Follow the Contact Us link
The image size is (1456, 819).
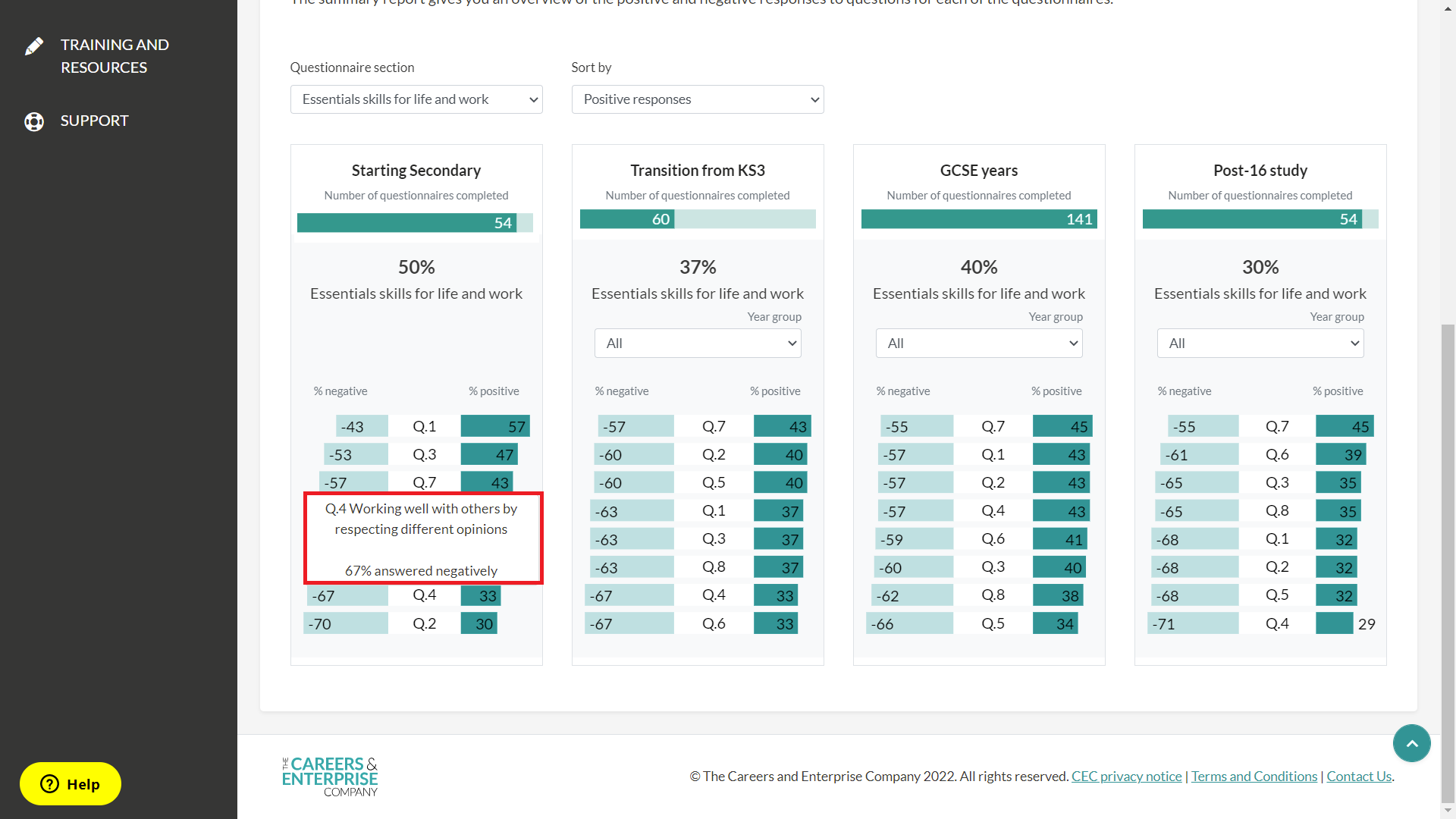point(1359,776)
